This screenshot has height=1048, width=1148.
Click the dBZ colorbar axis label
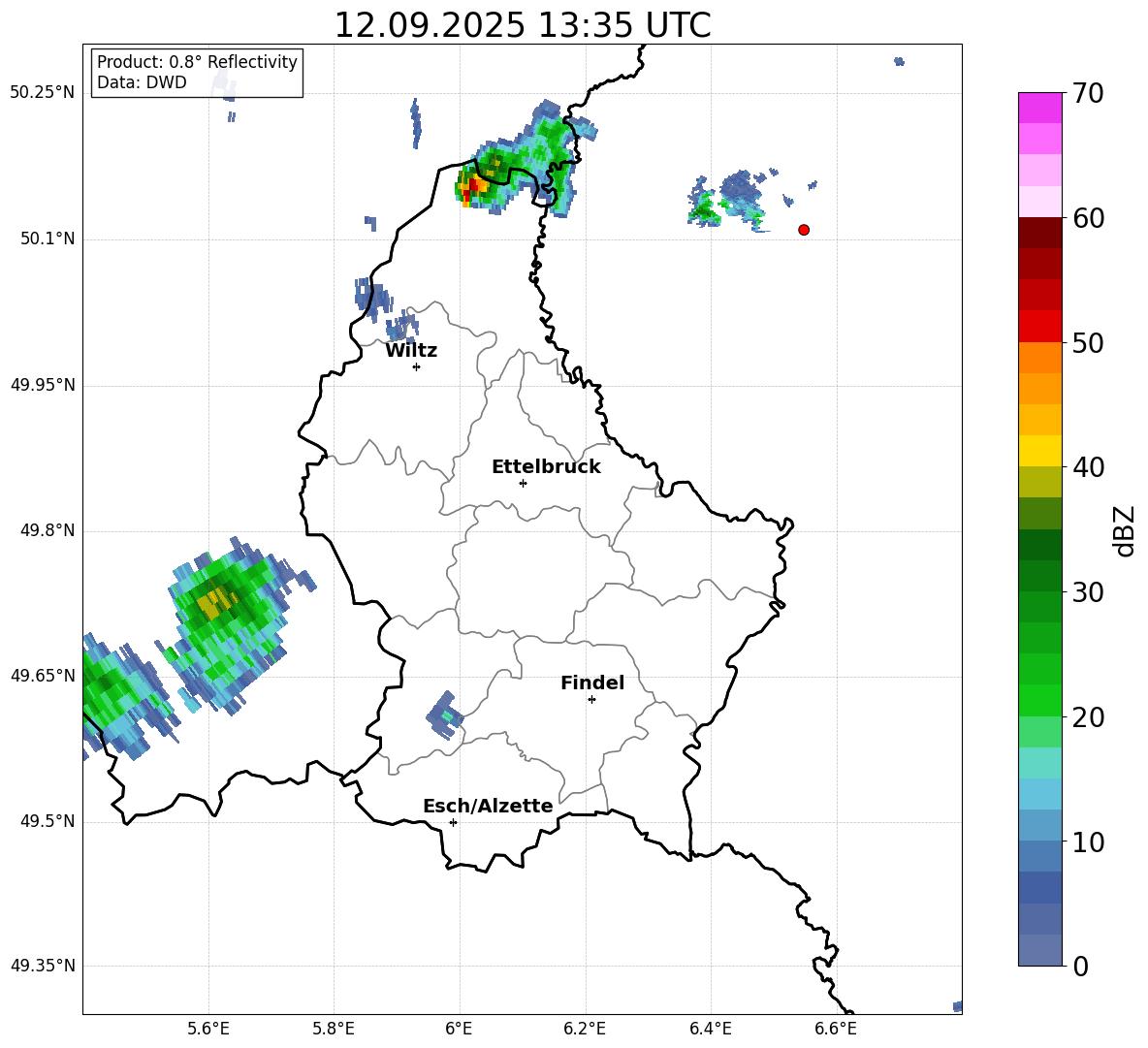pyautogui.click(x=1125, y=530)
